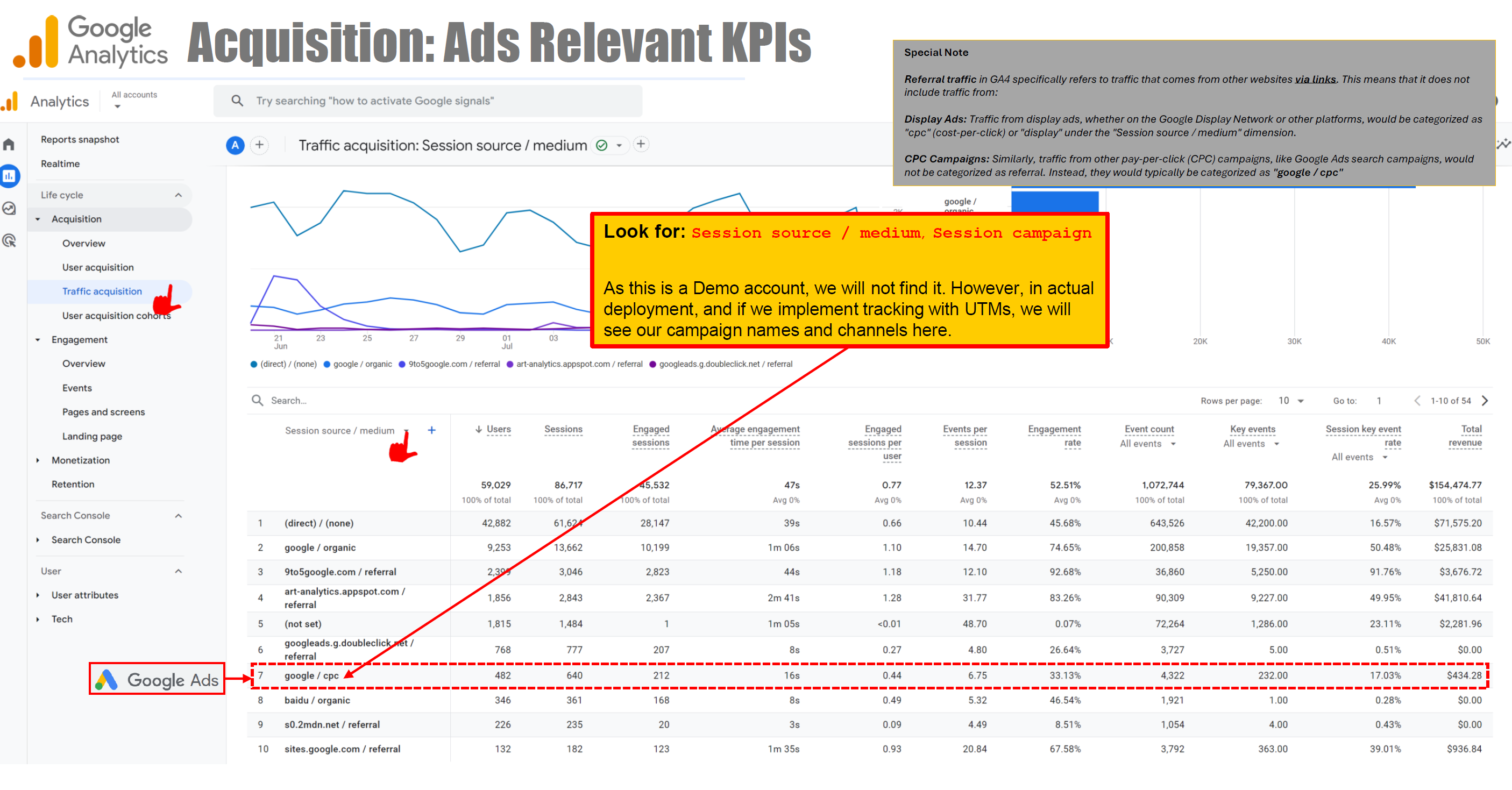
Task: Select the Realtime menu item
Action: click(x=60, y=163)
